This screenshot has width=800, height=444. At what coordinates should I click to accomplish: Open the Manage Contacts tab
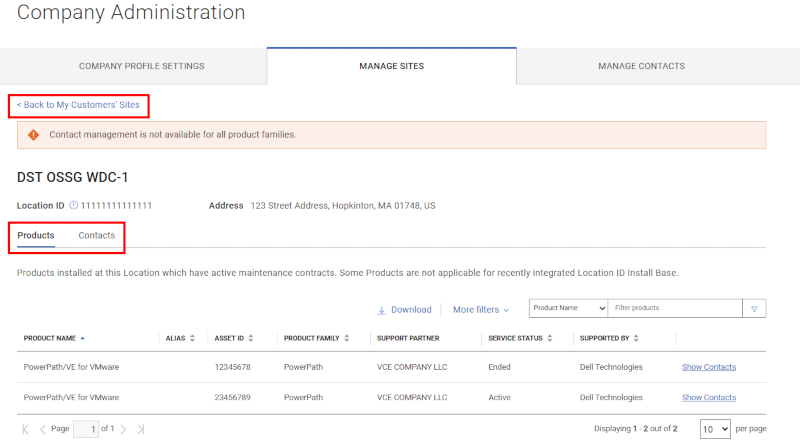pos(641,66)
